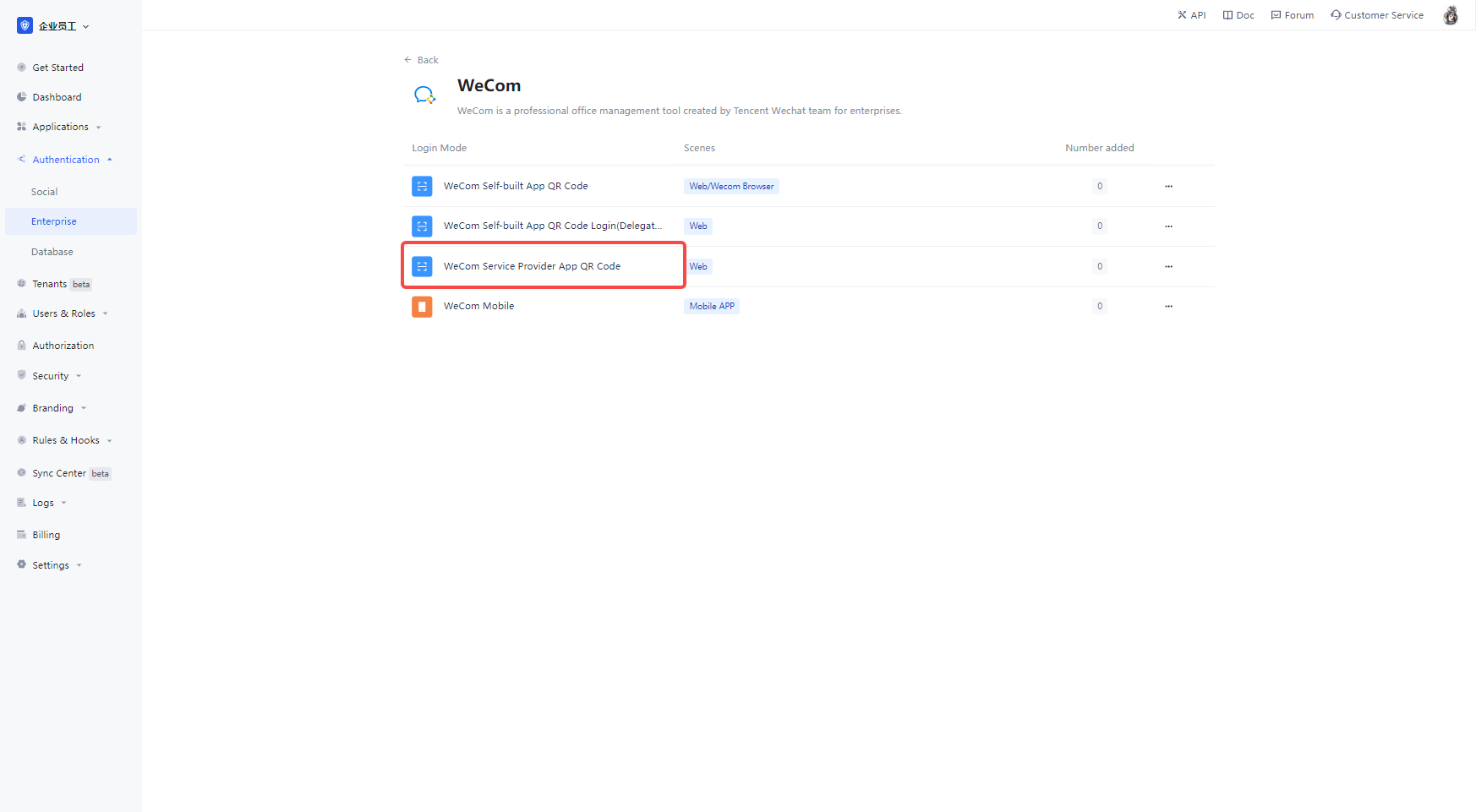
Task: Select the Users & Roles icon
Action: point(20,313)
